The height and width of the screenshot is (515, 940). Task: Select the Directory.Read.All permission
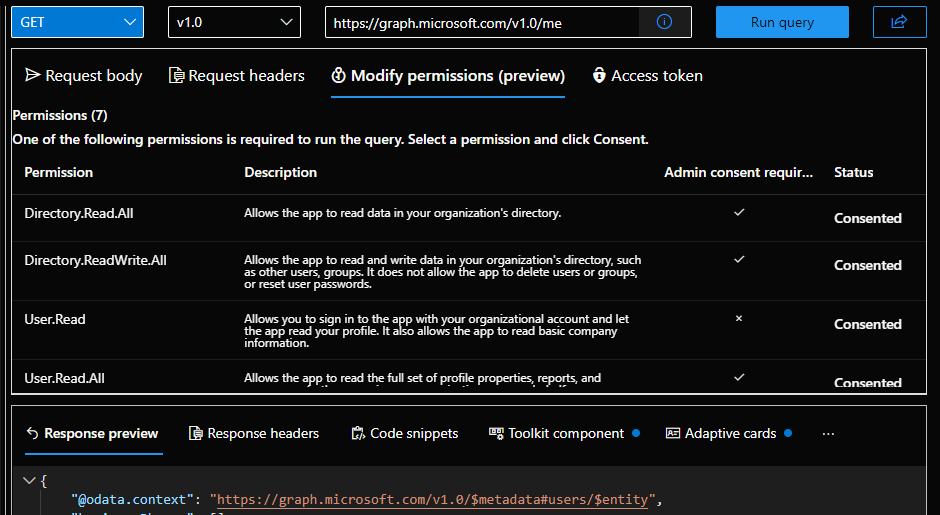79,213
